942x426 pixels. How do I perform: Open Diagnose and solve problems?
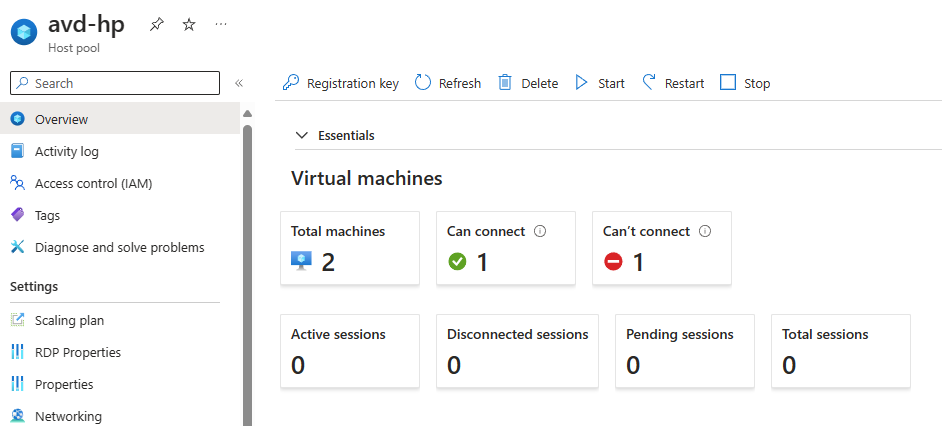120,247
